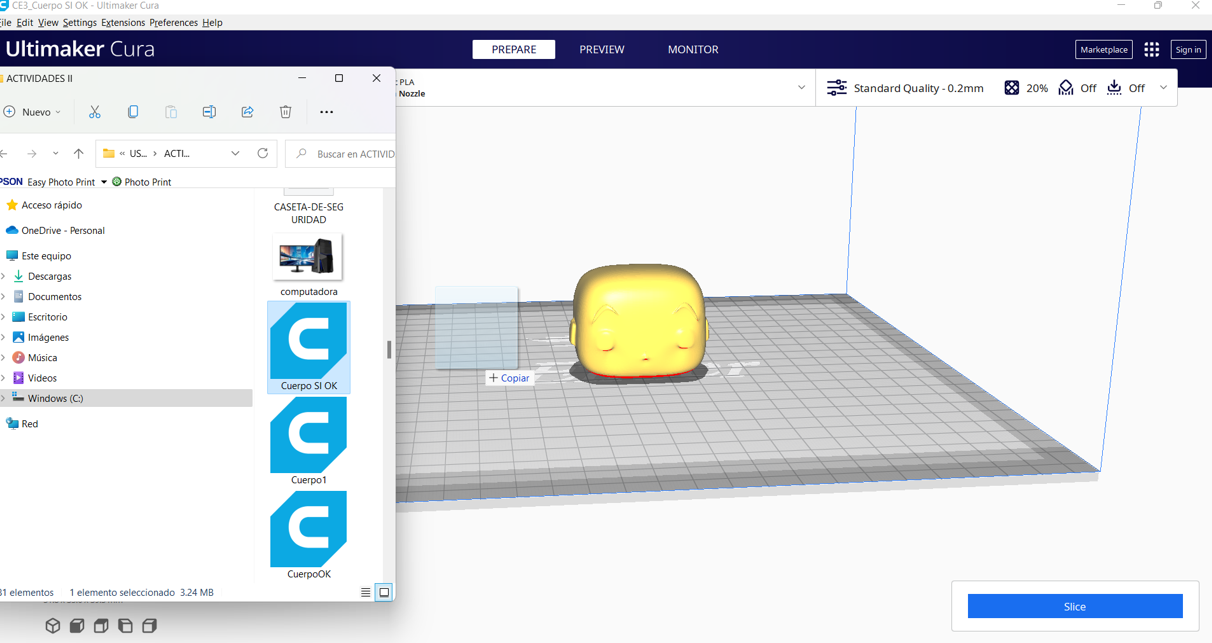The width and height of the screenshot is (1212, 643).
Task: Open the Easy Photo Print dropdown arrow
Action: [104, 182]
